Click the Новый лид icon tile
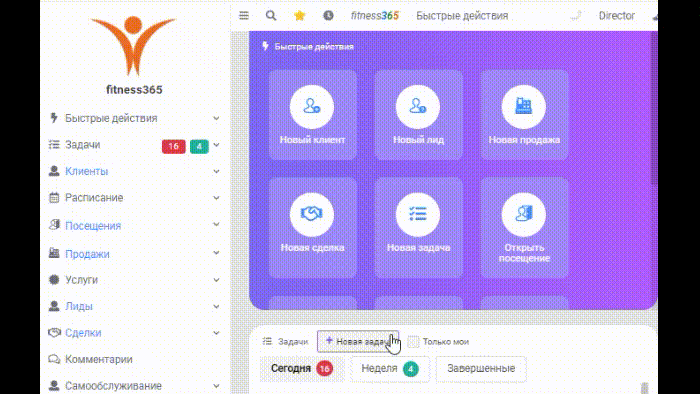 point(418,107)
